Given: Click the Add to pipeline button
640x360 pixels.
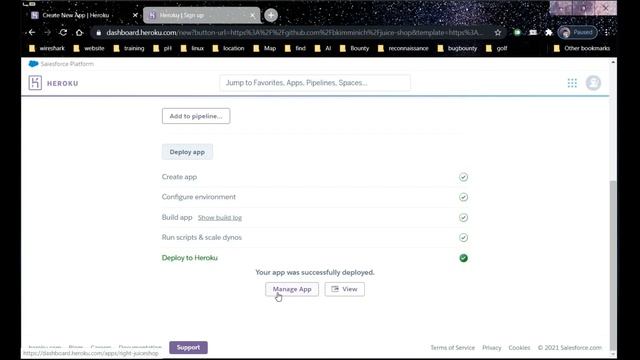Looking at the screenshot, I should tap(196, 116).
